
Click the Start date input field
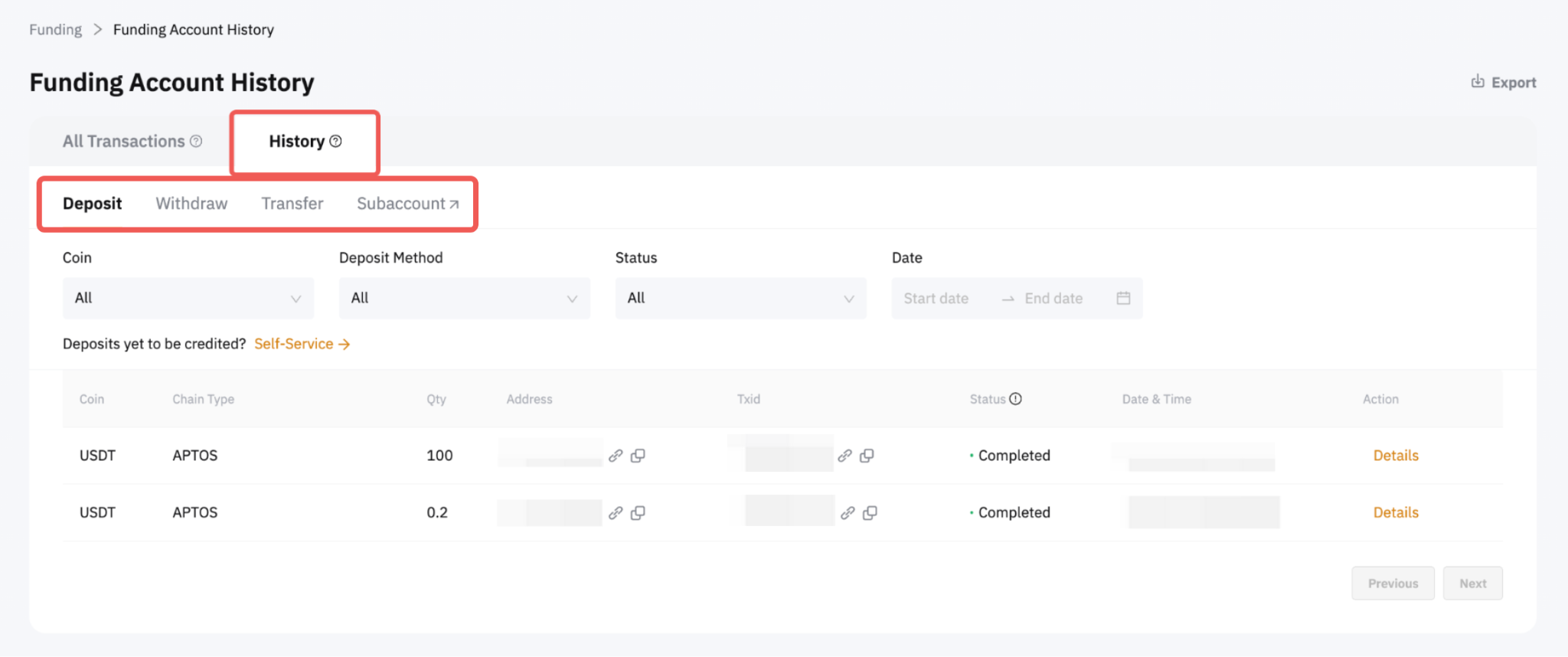coord(936,298)
